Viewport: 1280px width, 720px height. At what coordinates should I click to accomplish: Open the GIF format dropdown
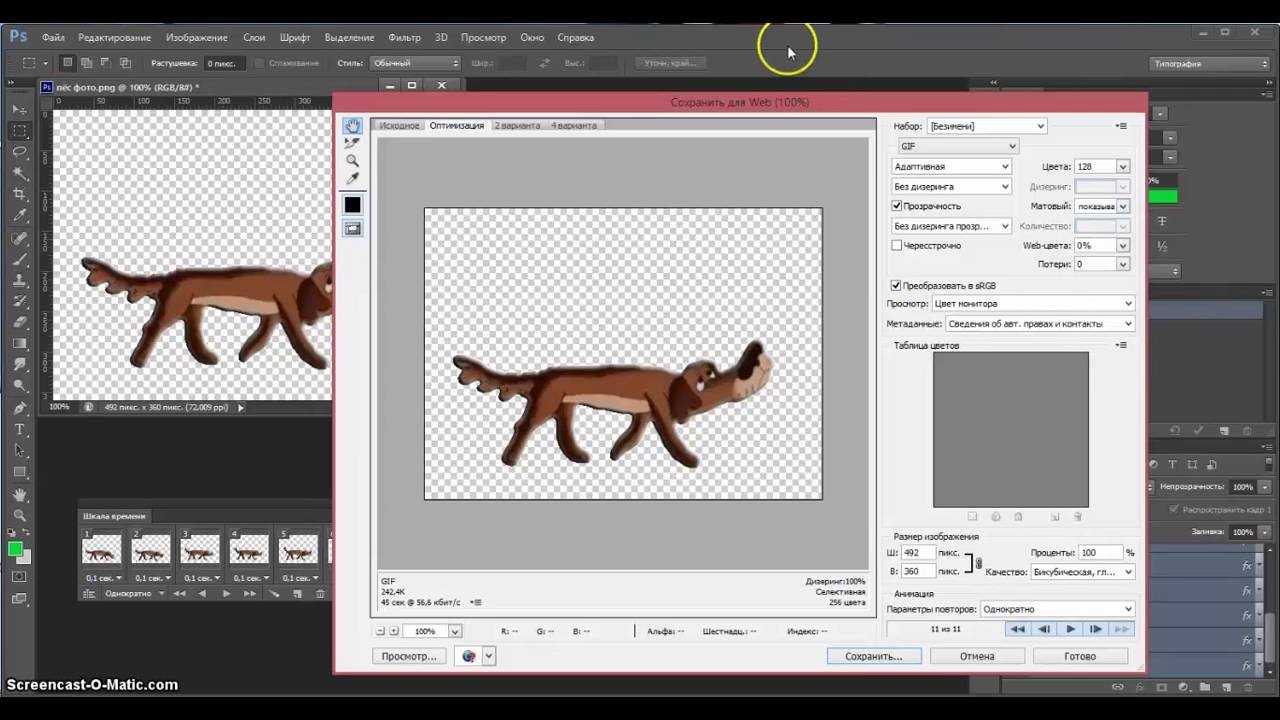point(958,146)
